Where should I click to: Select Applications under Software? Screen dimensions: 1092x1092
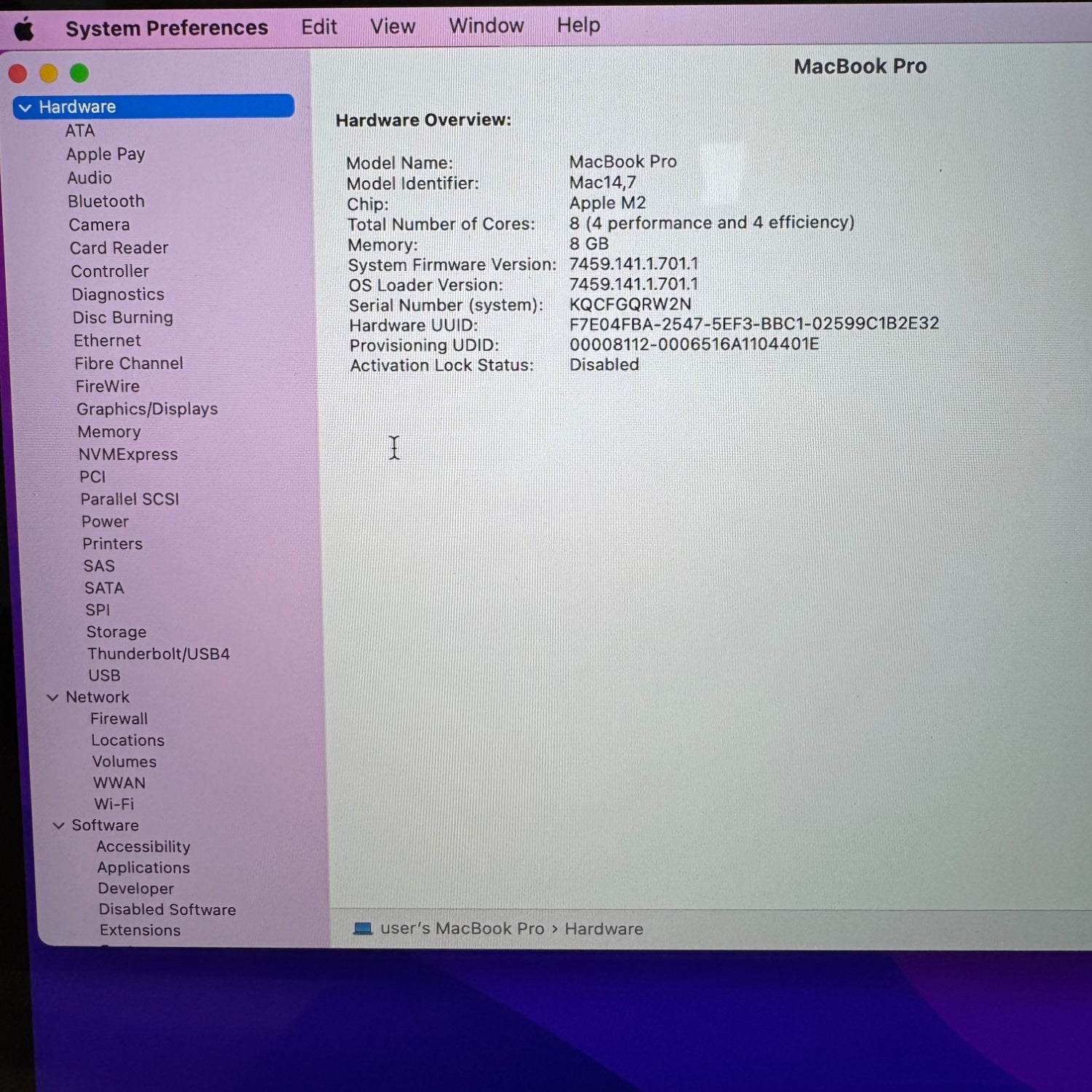click(143, 868)
